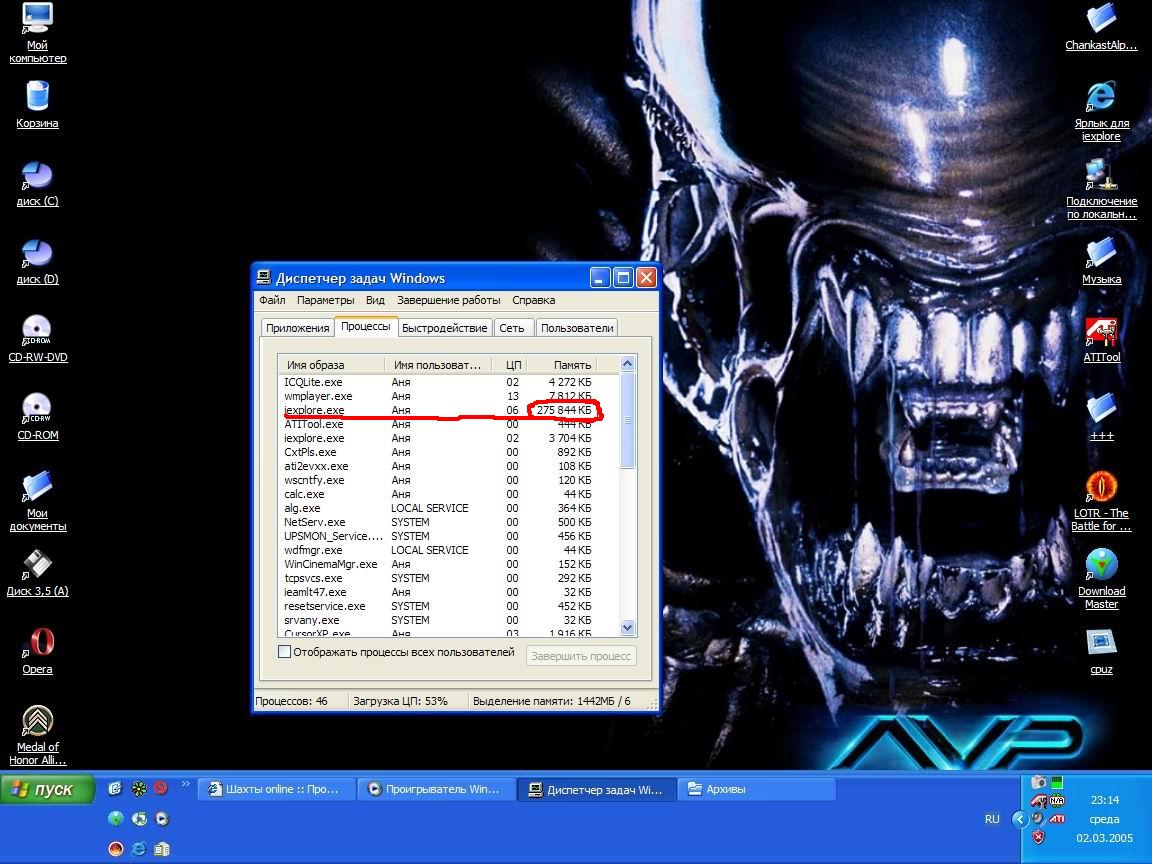
Task: Click the camera icon in system tray
Action: pos(1038,782)
